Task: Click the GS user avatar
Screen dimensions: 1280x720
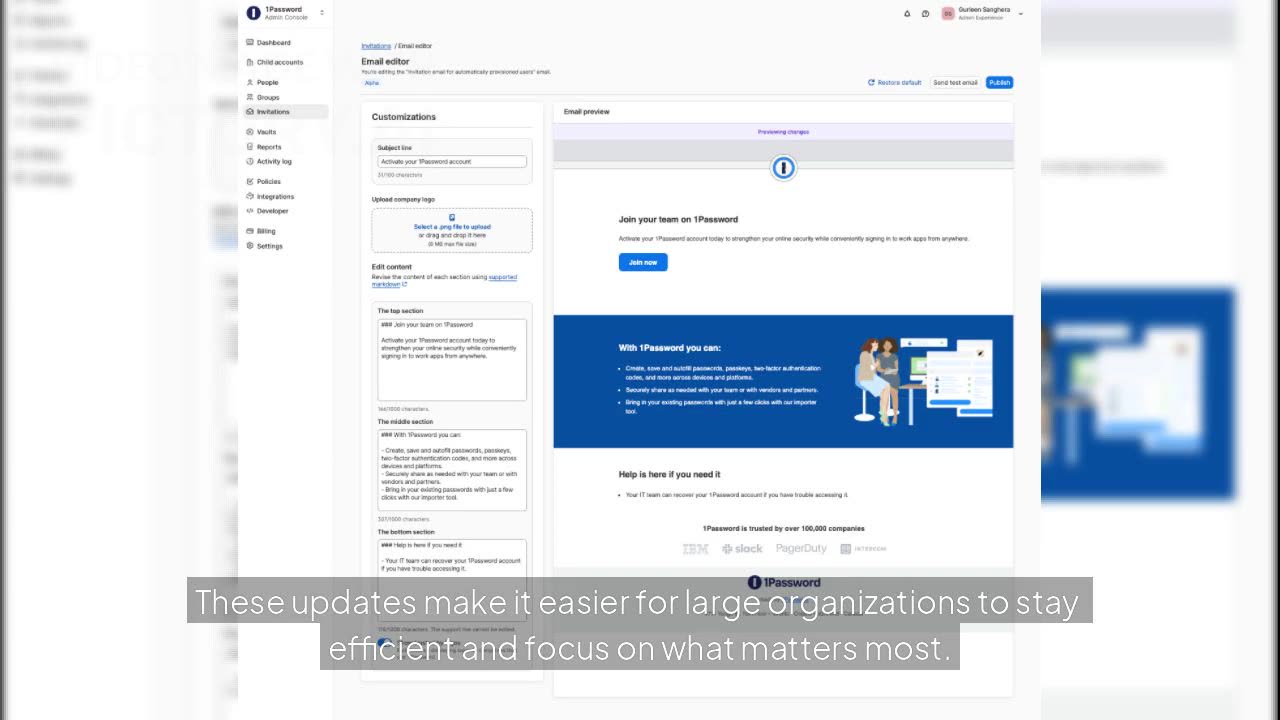Action: 948,13
